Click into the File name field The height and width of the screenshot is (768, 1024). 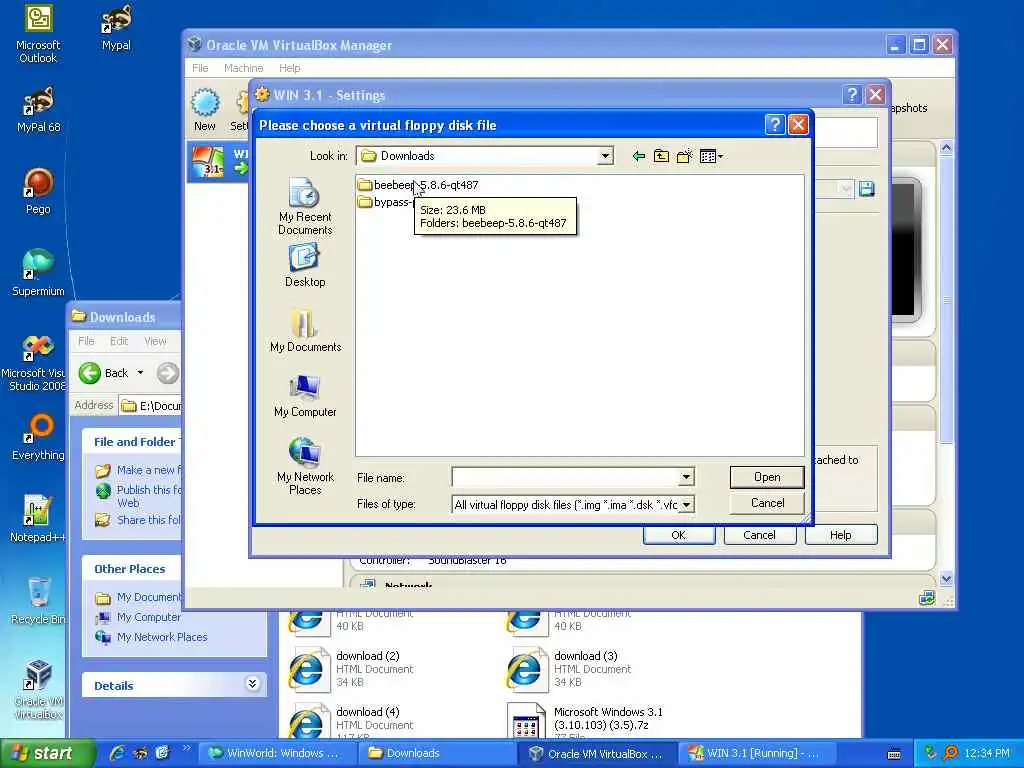tap(566, 477)
